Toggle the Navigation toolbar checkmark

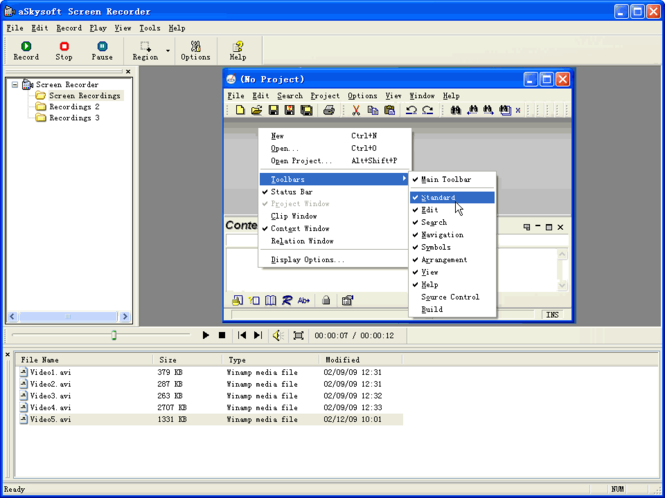click(x=452, y=235)
